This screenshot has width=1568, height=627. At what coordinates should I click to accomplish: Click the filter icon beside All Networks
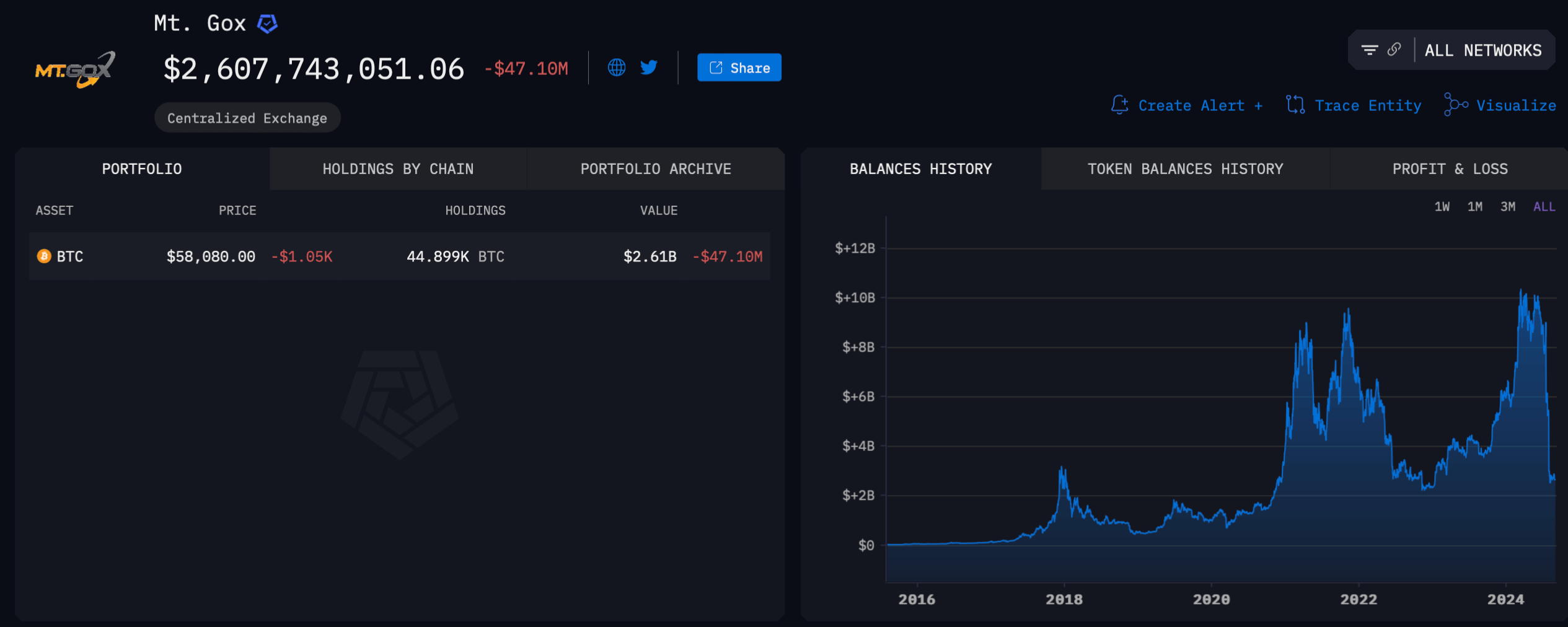point(1369,50)
